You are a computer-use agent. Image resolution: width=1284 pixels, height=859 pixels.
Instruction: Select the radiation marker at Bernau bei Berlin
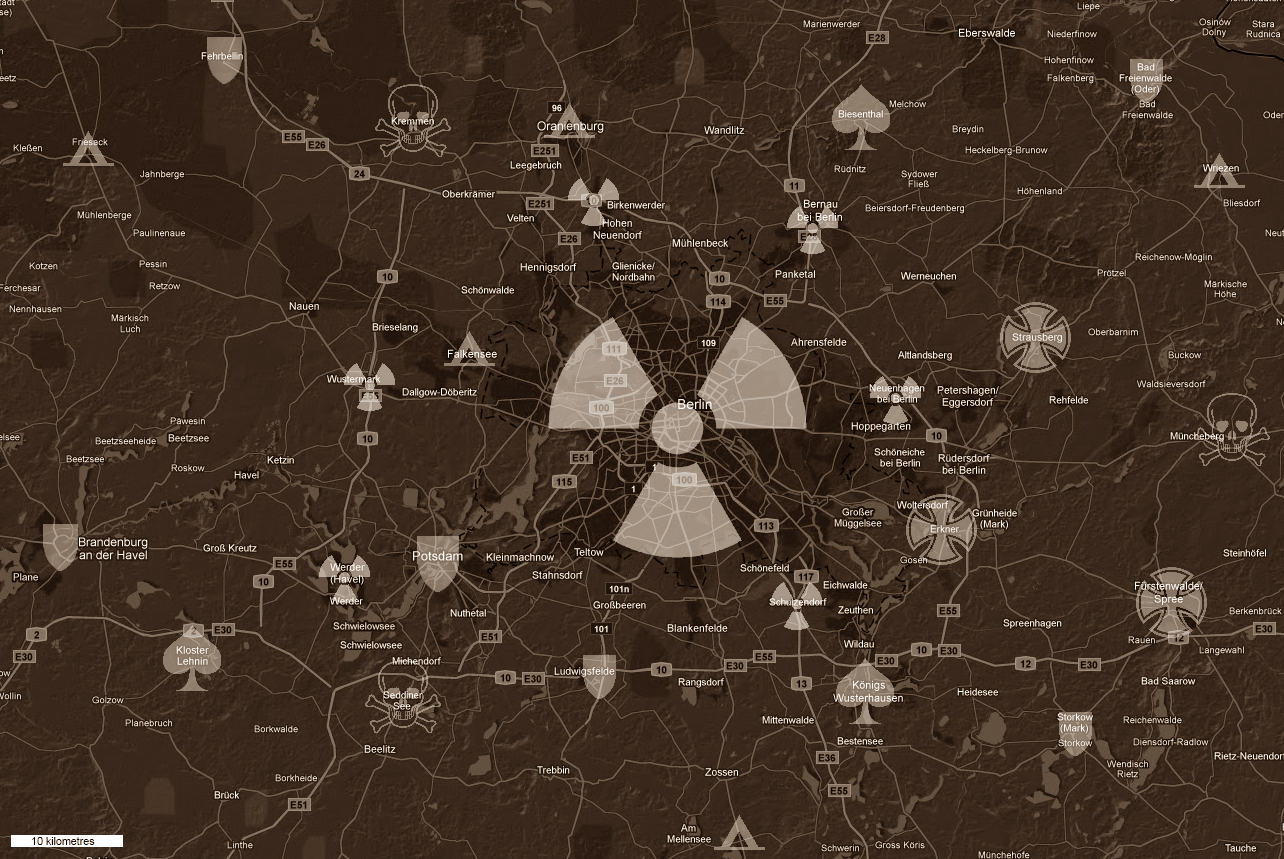812,229
